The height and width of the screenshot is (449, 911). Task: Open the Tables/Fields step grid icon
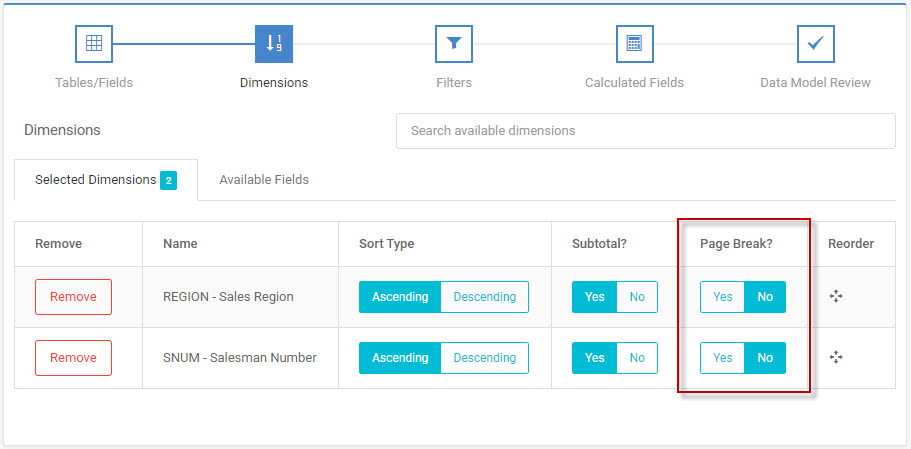coord(94,44)
